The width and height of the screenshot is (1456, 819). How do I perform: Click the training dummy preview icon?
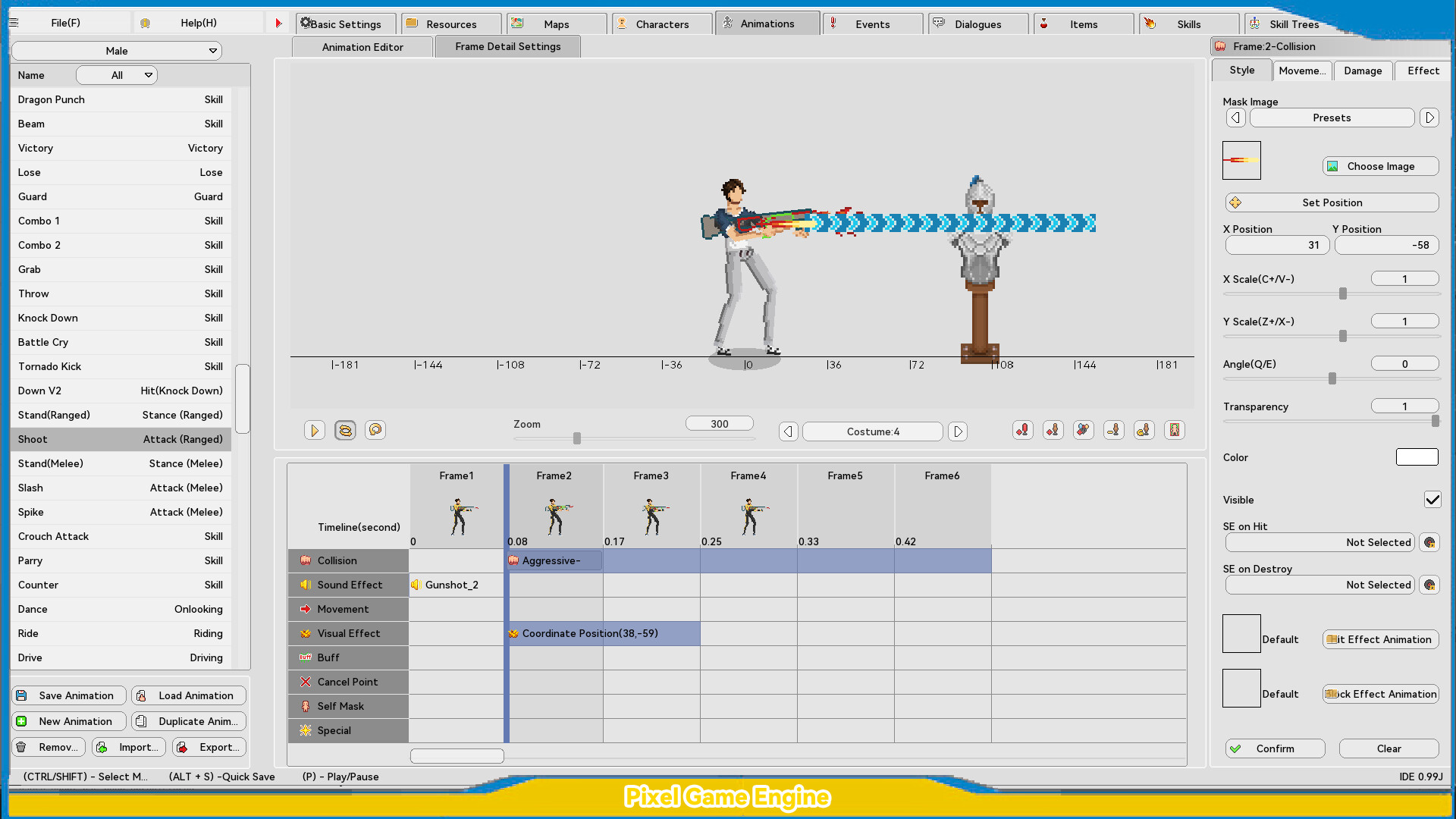coord(1053,430)
